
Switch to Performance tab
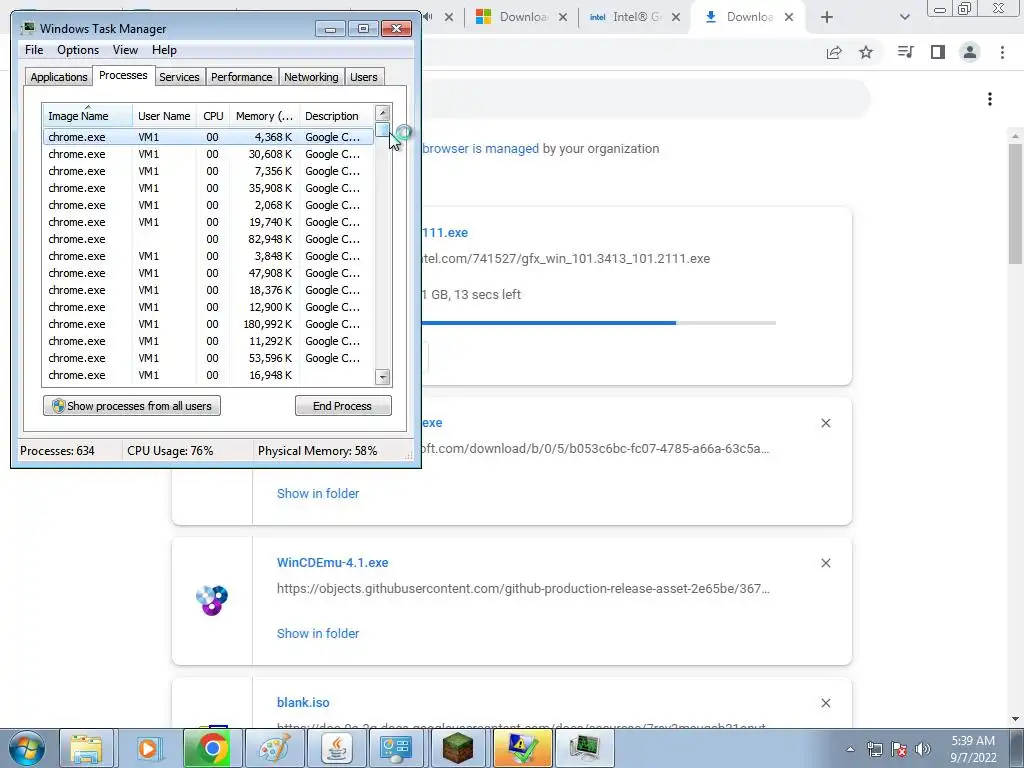point(242,77)
